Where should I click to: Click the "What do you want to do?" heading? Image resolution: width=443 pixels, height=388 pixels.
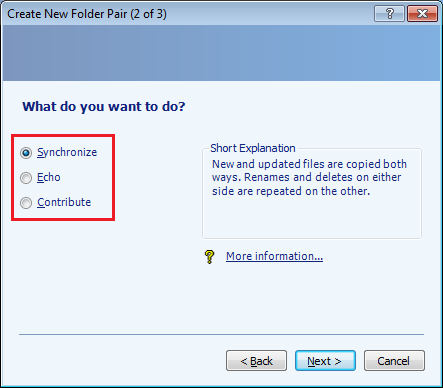pos(104,107)
